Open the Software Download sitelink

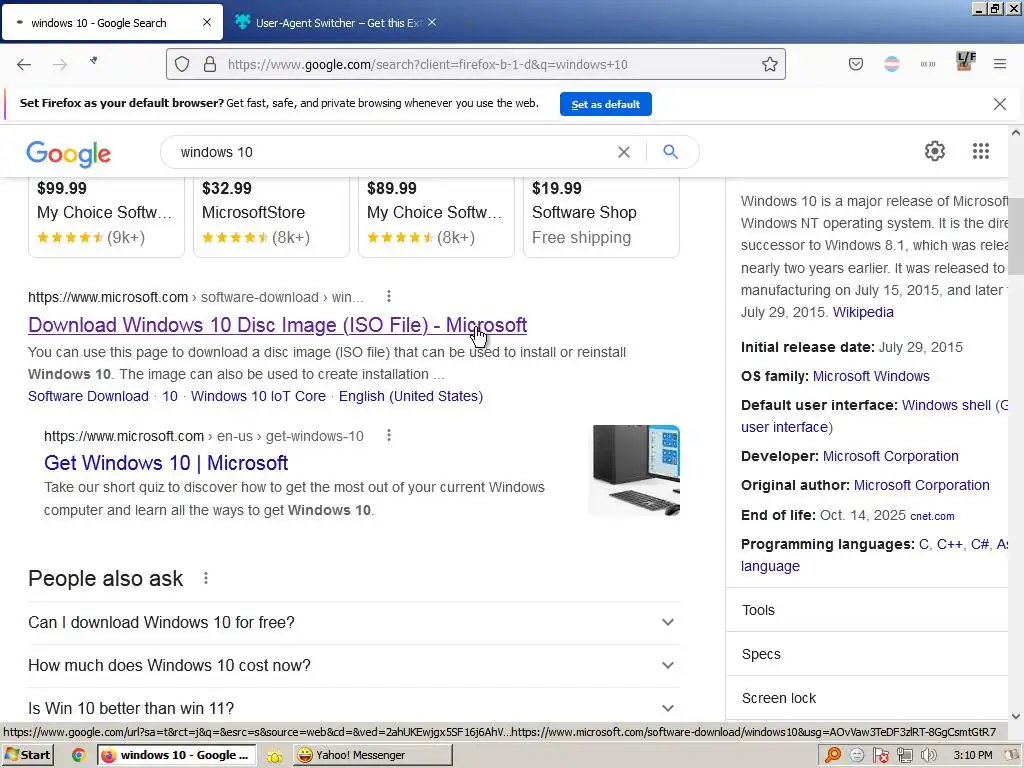tap(88, 396)
